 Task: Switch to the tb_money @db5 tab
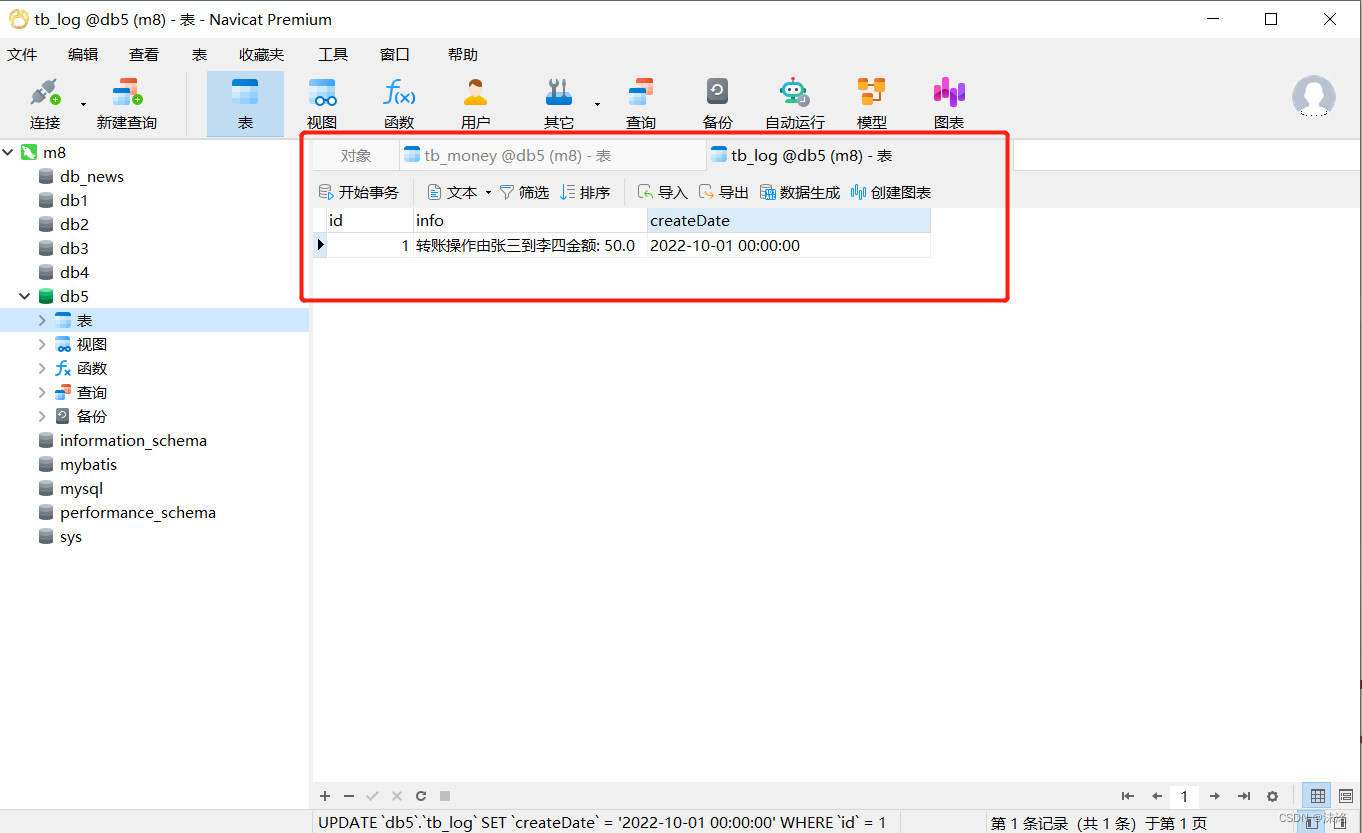coord(552,156)
